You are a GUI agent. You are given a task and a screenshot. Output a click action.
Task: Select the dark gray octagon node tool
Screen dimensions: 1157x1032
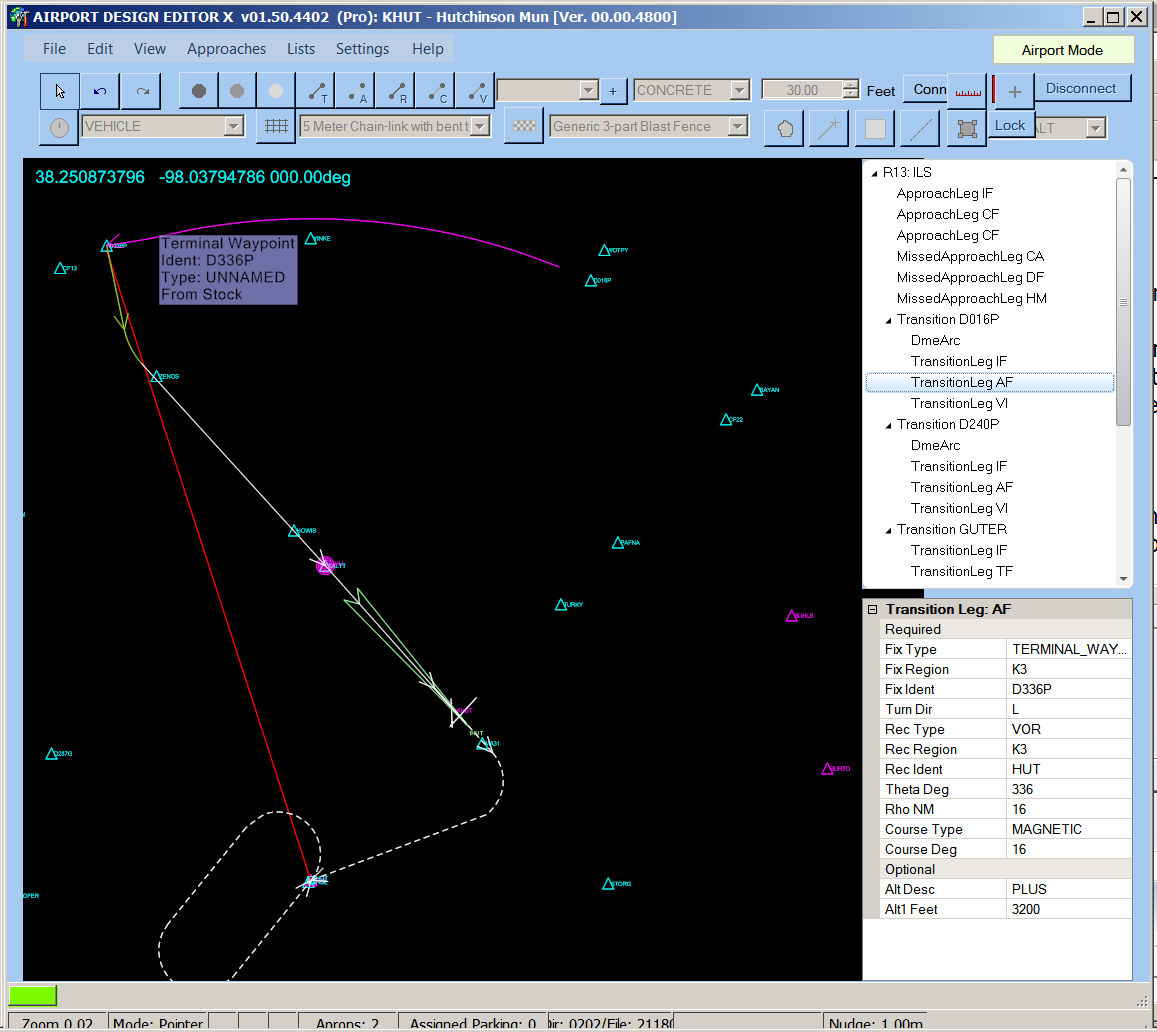[198, 91]
